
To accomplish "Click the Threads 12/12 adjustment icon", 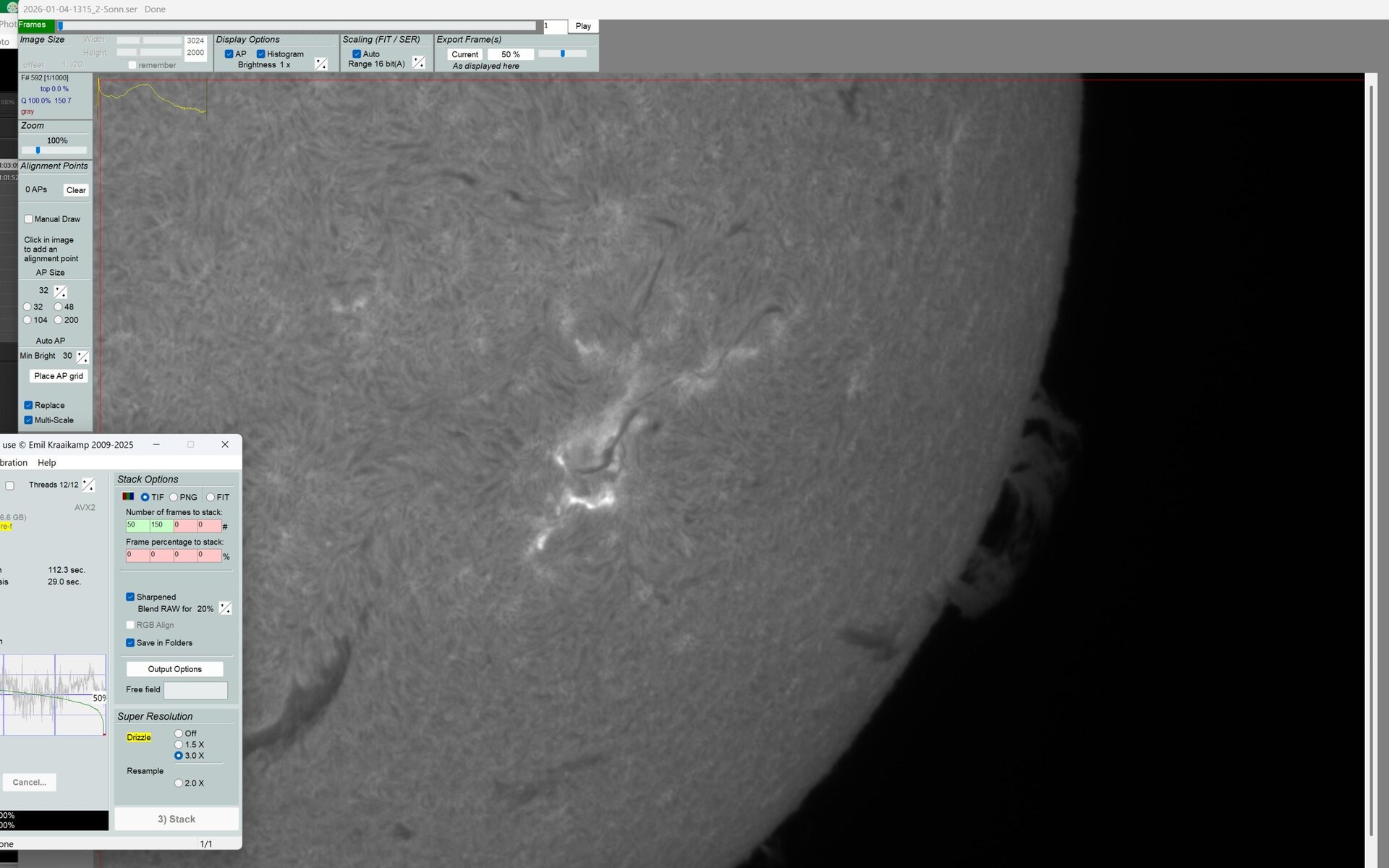I will tap(88, 485).
